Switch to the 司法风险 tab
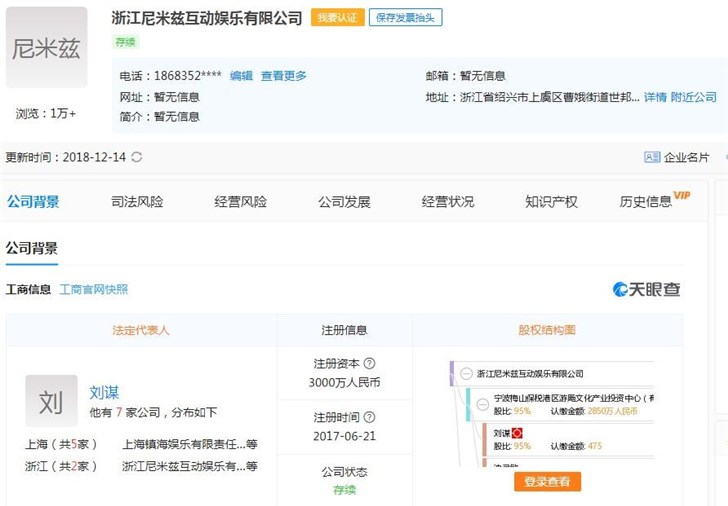728x506 pixels. pyautogui.click(x=137, y=202)
